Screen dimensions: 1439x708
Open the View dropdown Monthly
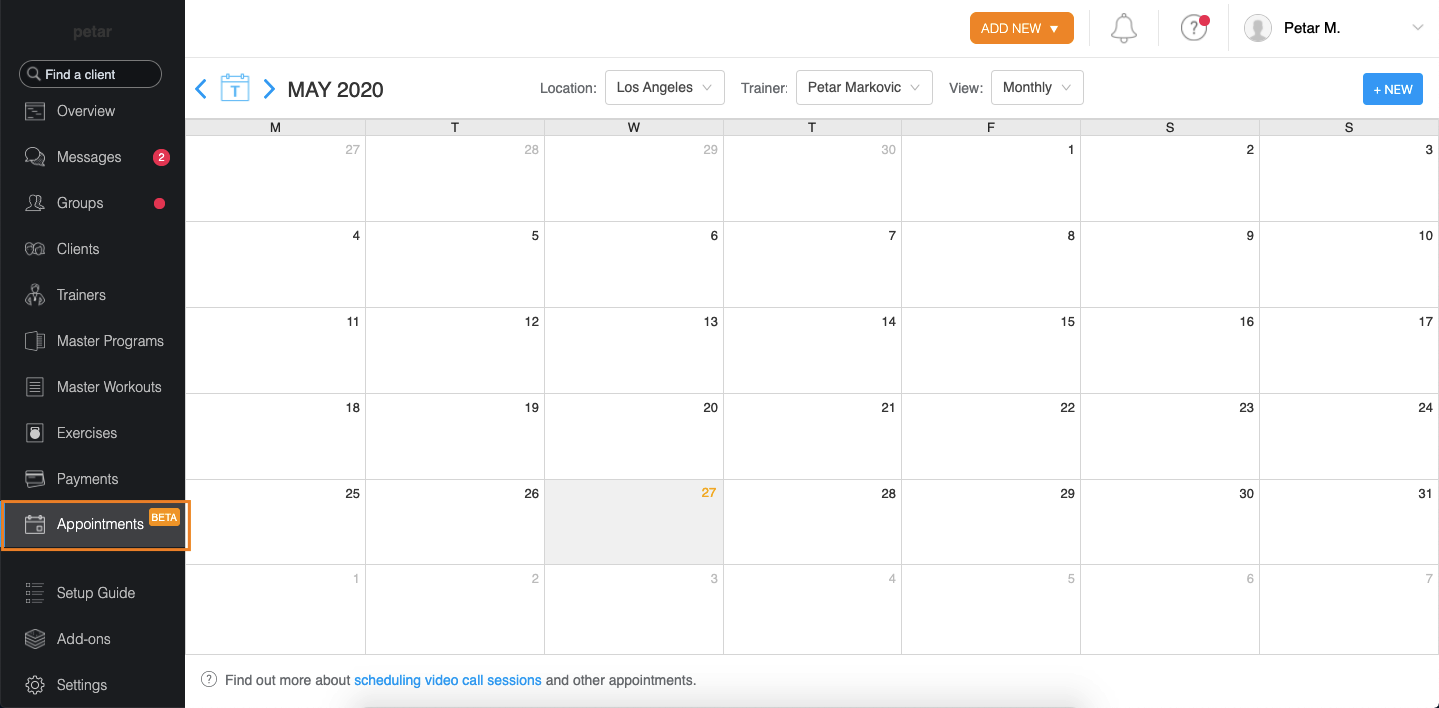[x=1037, y=88]
